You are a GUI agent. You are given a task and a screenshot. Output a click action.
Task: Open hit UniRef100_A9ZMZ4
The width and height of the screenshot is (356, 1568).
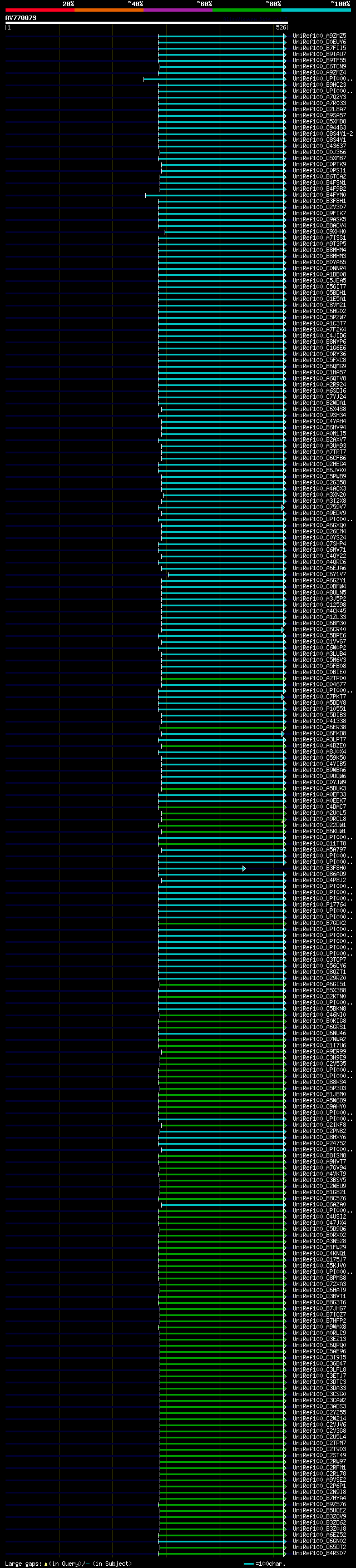[319, 72]
